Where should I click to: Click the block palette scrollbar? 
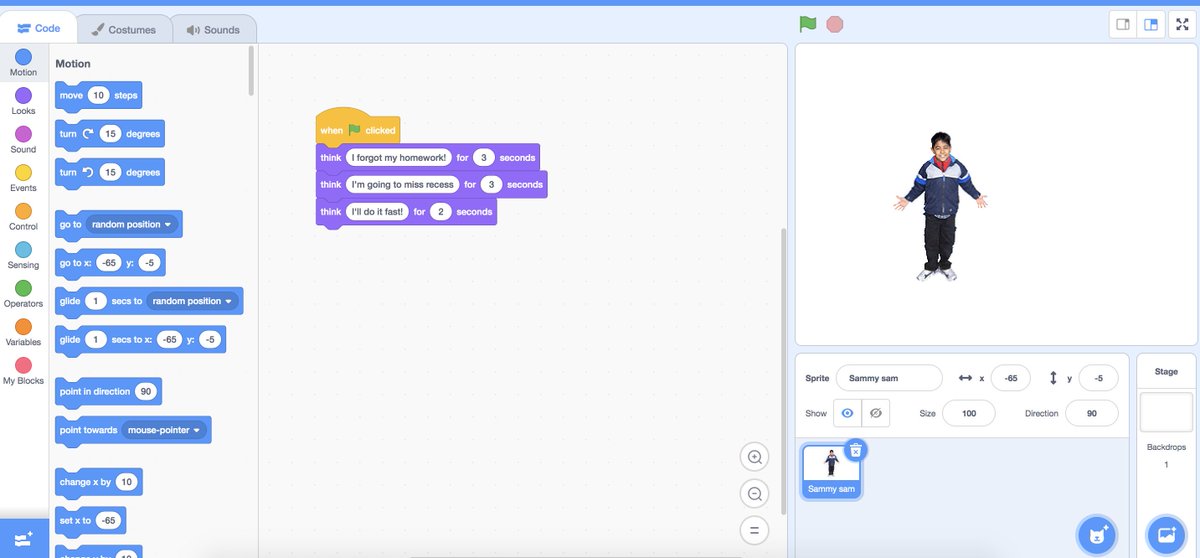click(x=251, y=70)
